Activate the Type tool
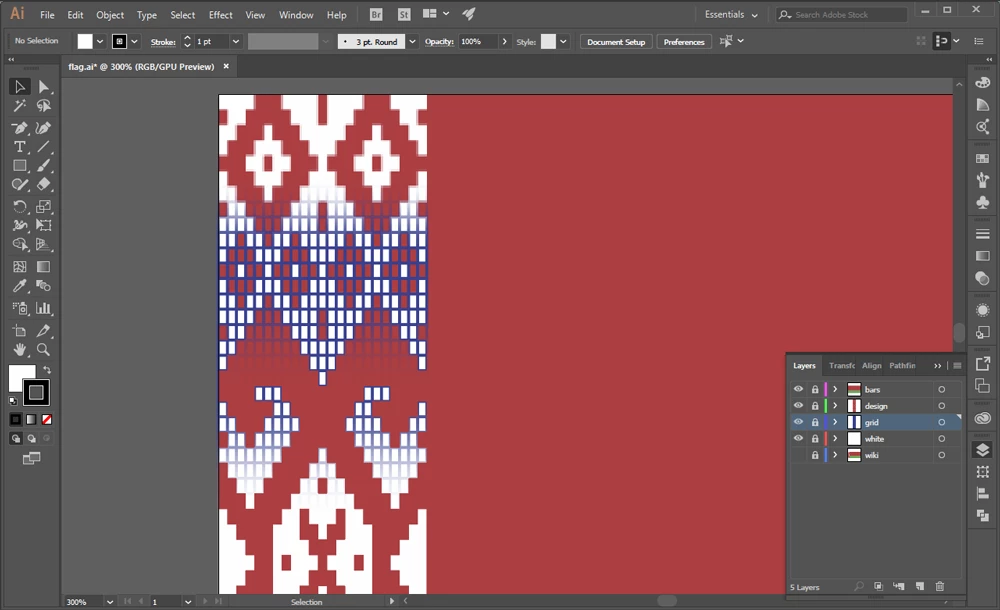Image resolution: width=1000 pixels, height=610 pixels. click(19, 147)
